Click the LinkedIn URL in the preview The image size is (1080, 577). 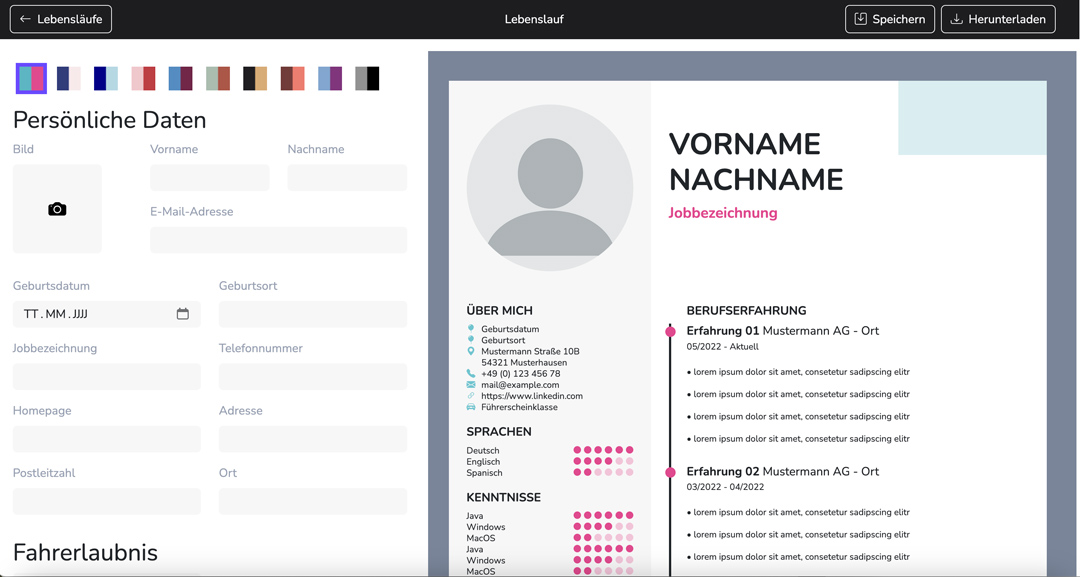click(x=531, y=396)
